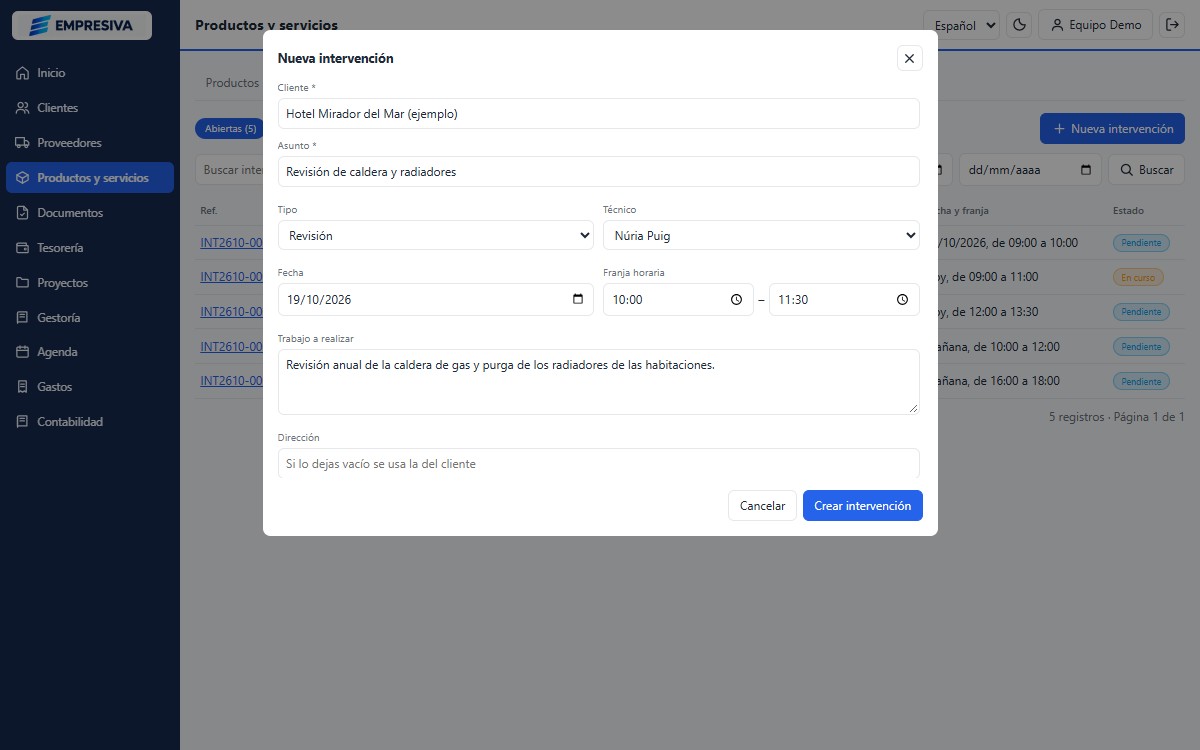The width and height of the screenshot is (1200, 750).
Task: Click the Empresiva logo
Action: coord(82,25)
